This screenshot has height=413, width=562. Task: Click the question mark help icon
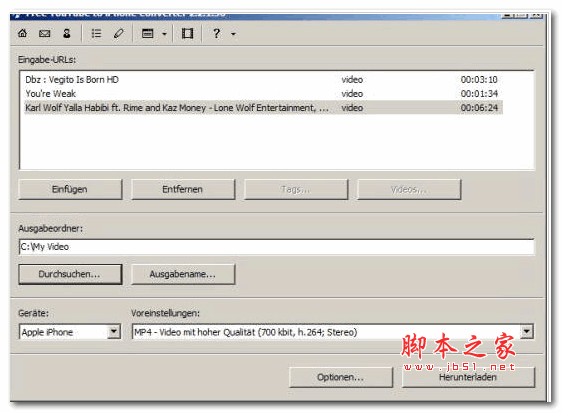click(216, 34)
